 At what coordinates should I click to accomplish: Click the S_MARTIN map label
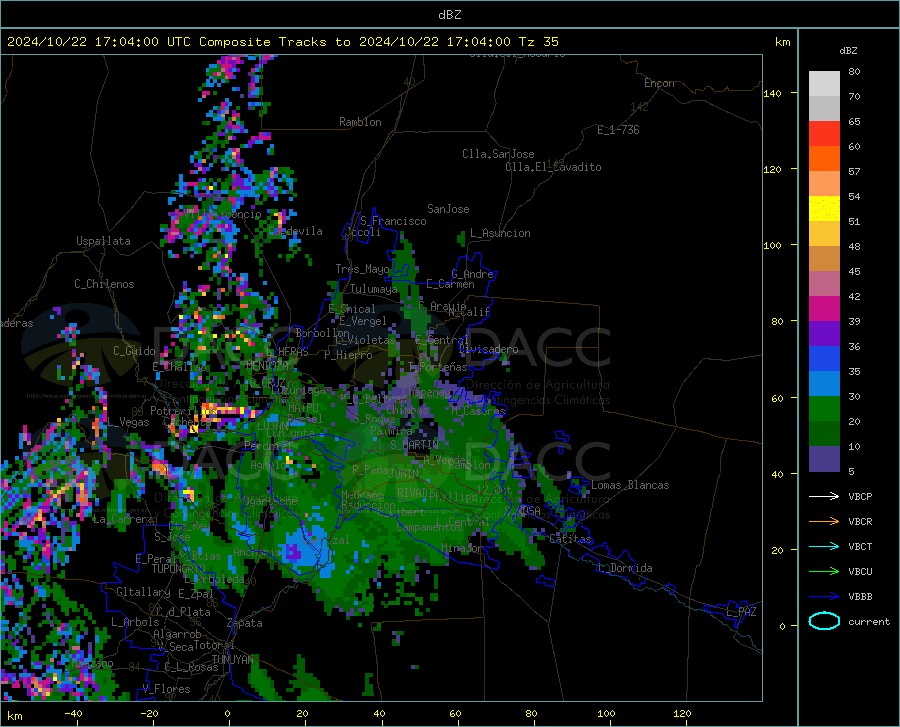[414, 445]
